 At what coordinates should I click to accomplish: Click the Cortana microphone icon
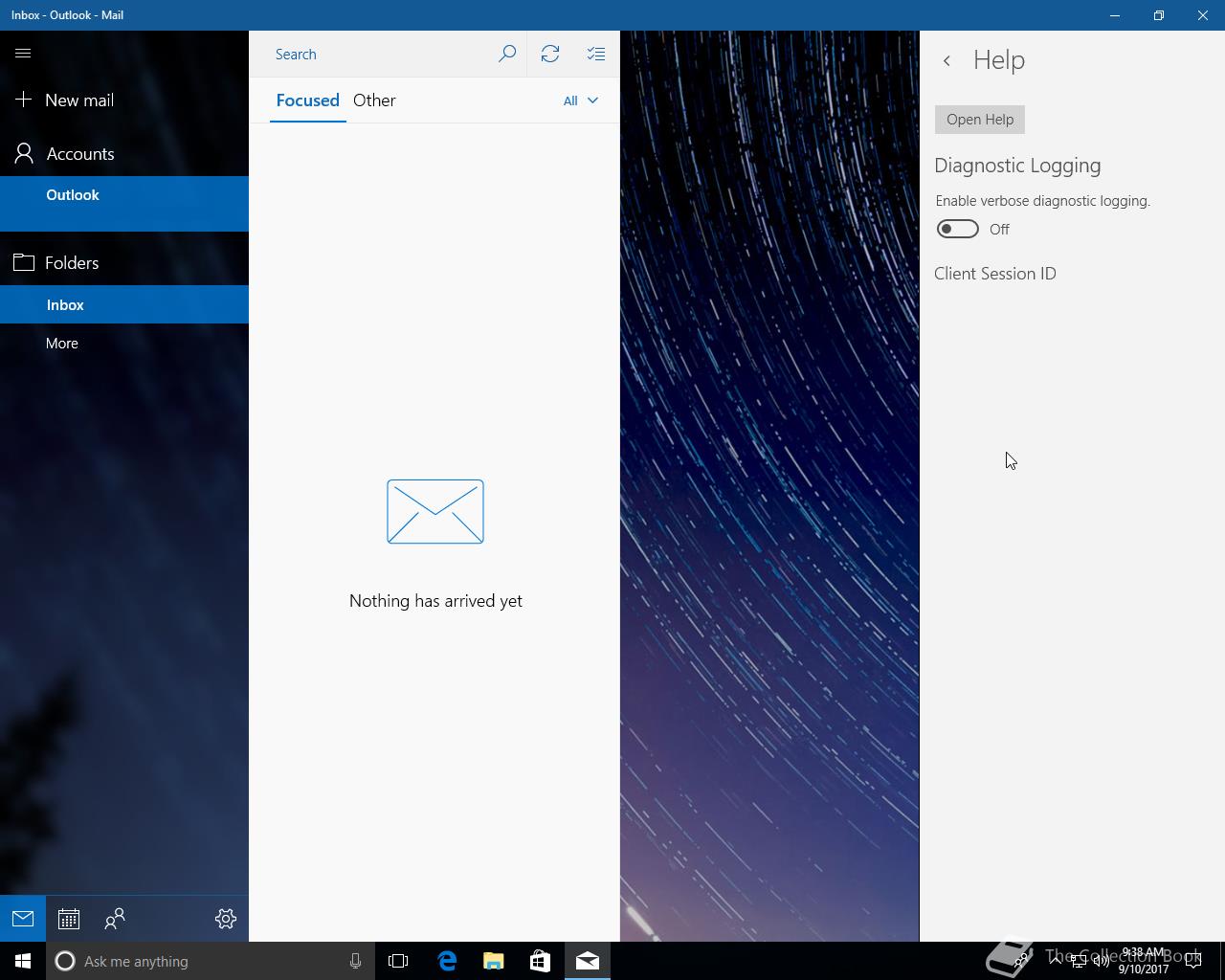tap(355, 961)
